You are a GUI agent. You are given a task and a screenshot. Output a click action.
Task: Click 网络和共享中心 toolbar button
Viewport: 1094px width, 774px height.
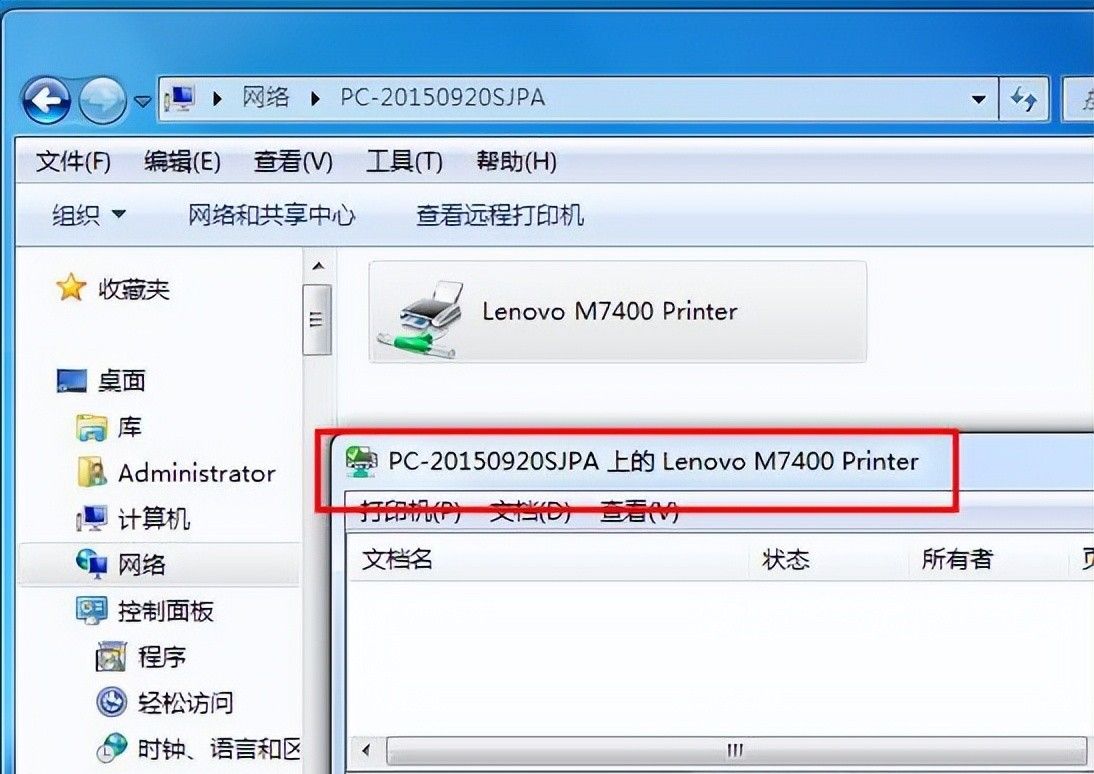pos(271,214)
